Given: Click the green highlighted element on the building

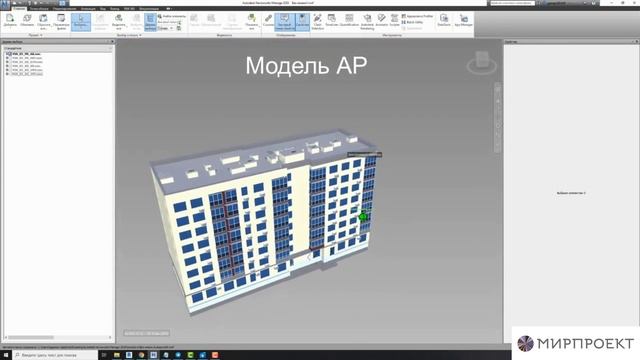Looking at the screenshot, I should click(363, 216).
